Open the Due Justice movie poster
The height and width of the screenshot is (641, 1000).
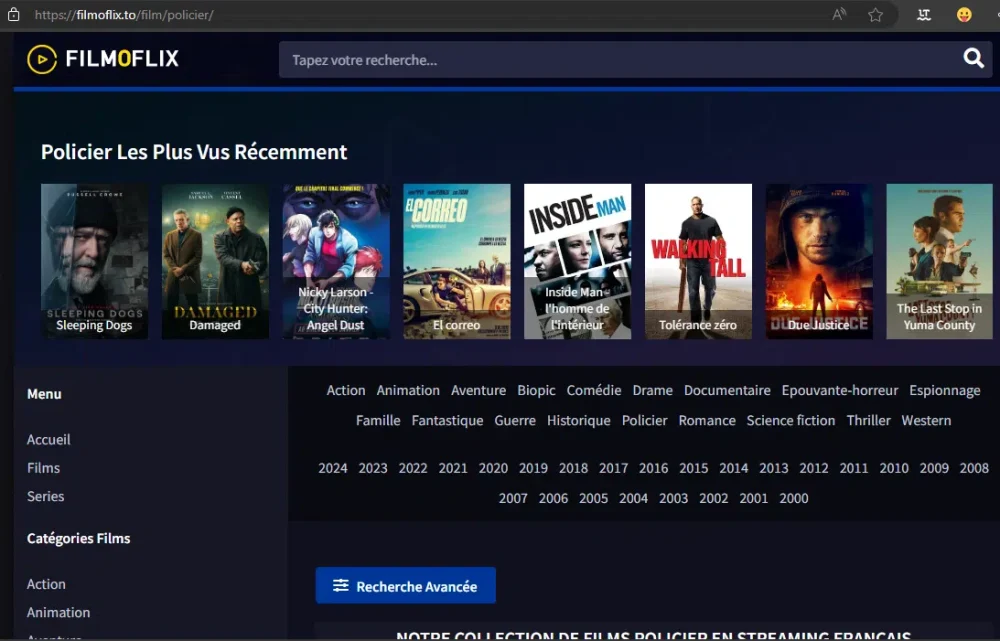click(x=819, y=262)
